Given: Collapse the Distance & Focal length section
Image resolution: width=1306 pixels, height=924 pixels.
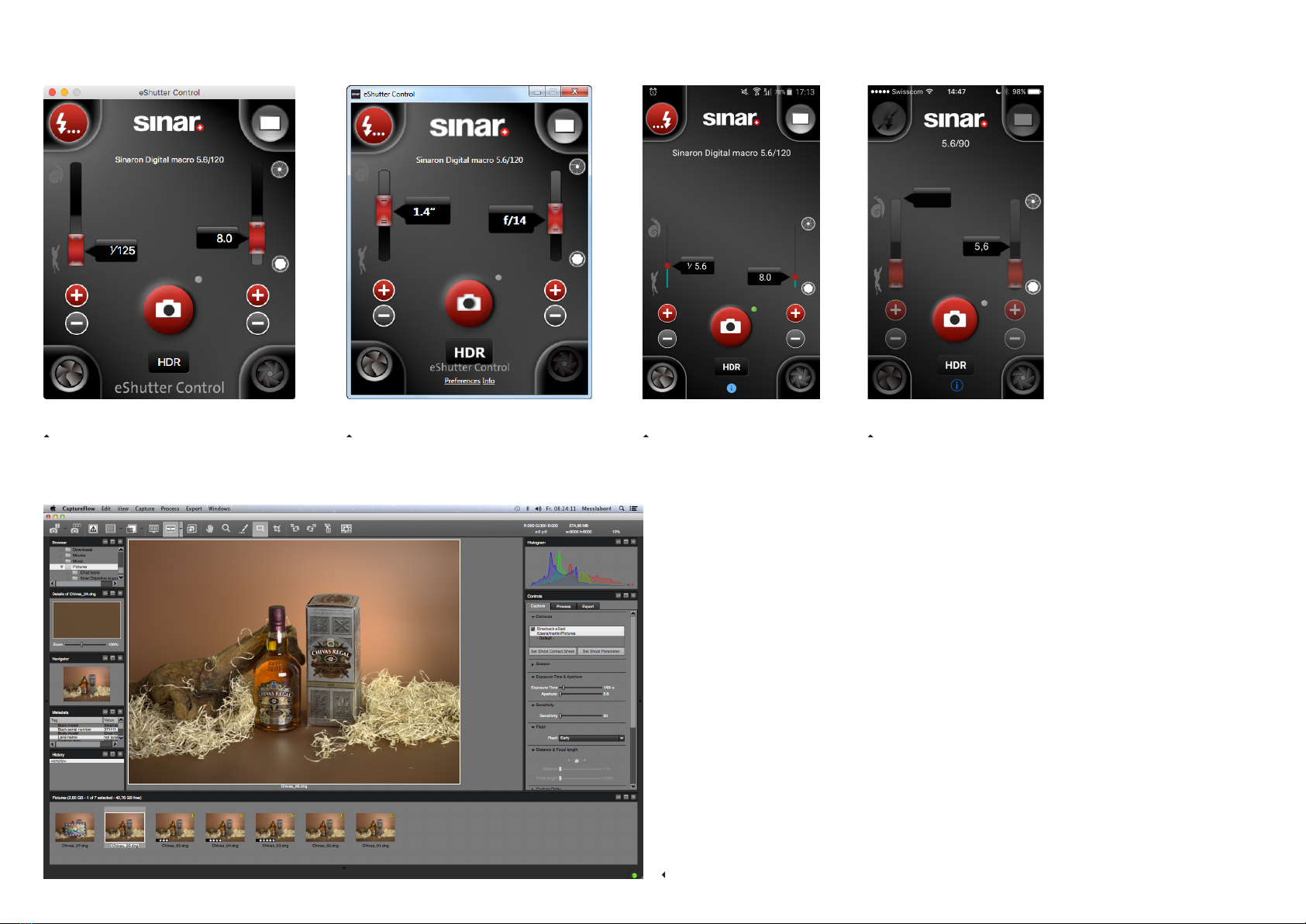Looking at the screenshot, I should point(533,750).
